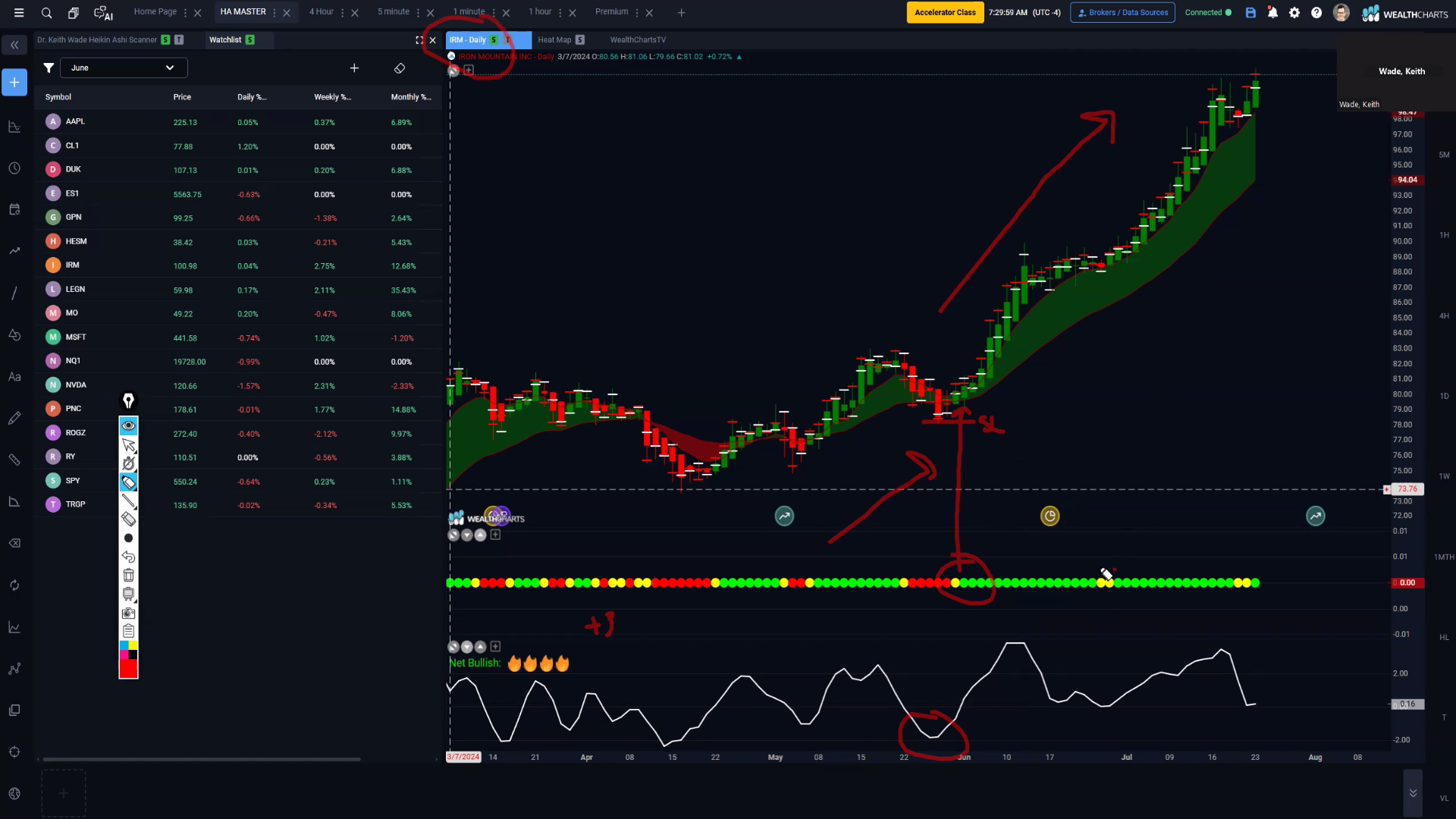This screenshot has width=1456, height=819.
Task: Add a new workspace tab with plus
Action: pyautogui.click(x=681, y=13)
